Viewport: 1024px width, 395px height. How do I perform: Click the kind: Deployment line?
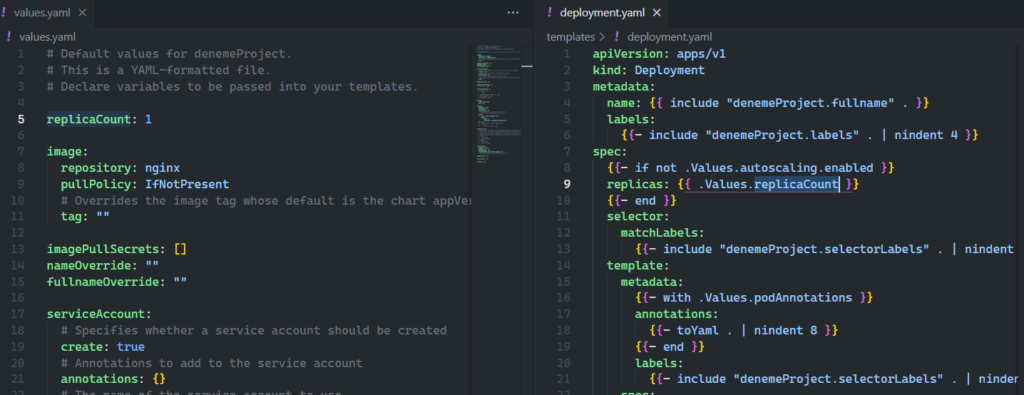(x=649, y=71)
